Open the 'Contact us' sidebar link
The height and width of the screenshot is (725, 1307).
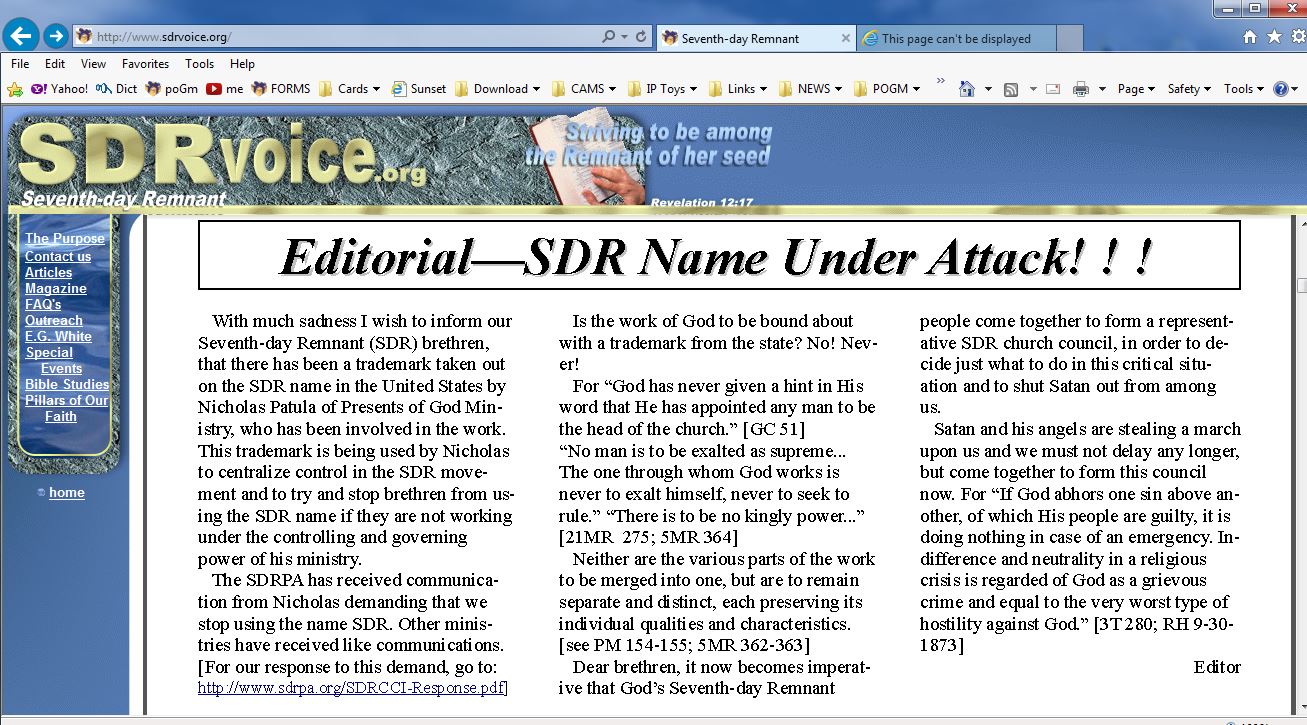[58, 256]
